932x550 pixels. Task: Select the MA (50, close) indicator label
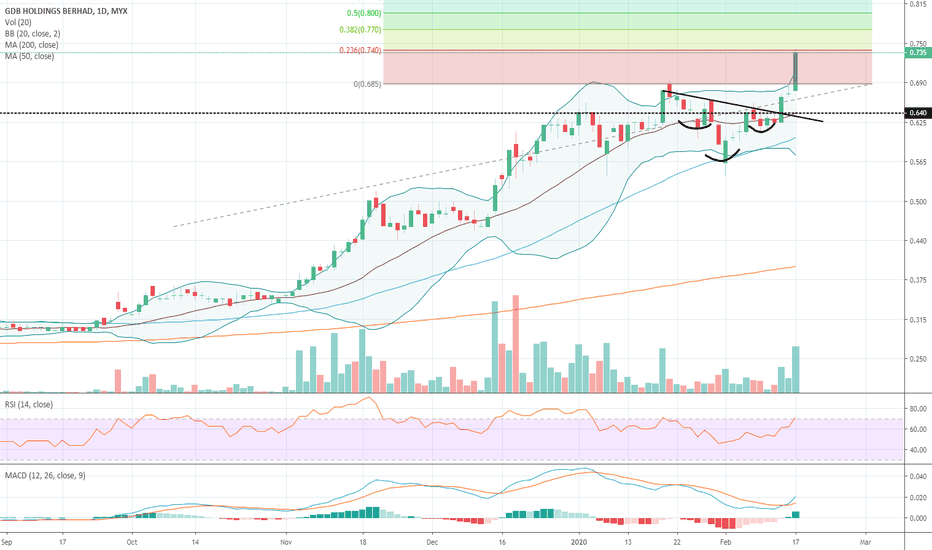point(29,56)
